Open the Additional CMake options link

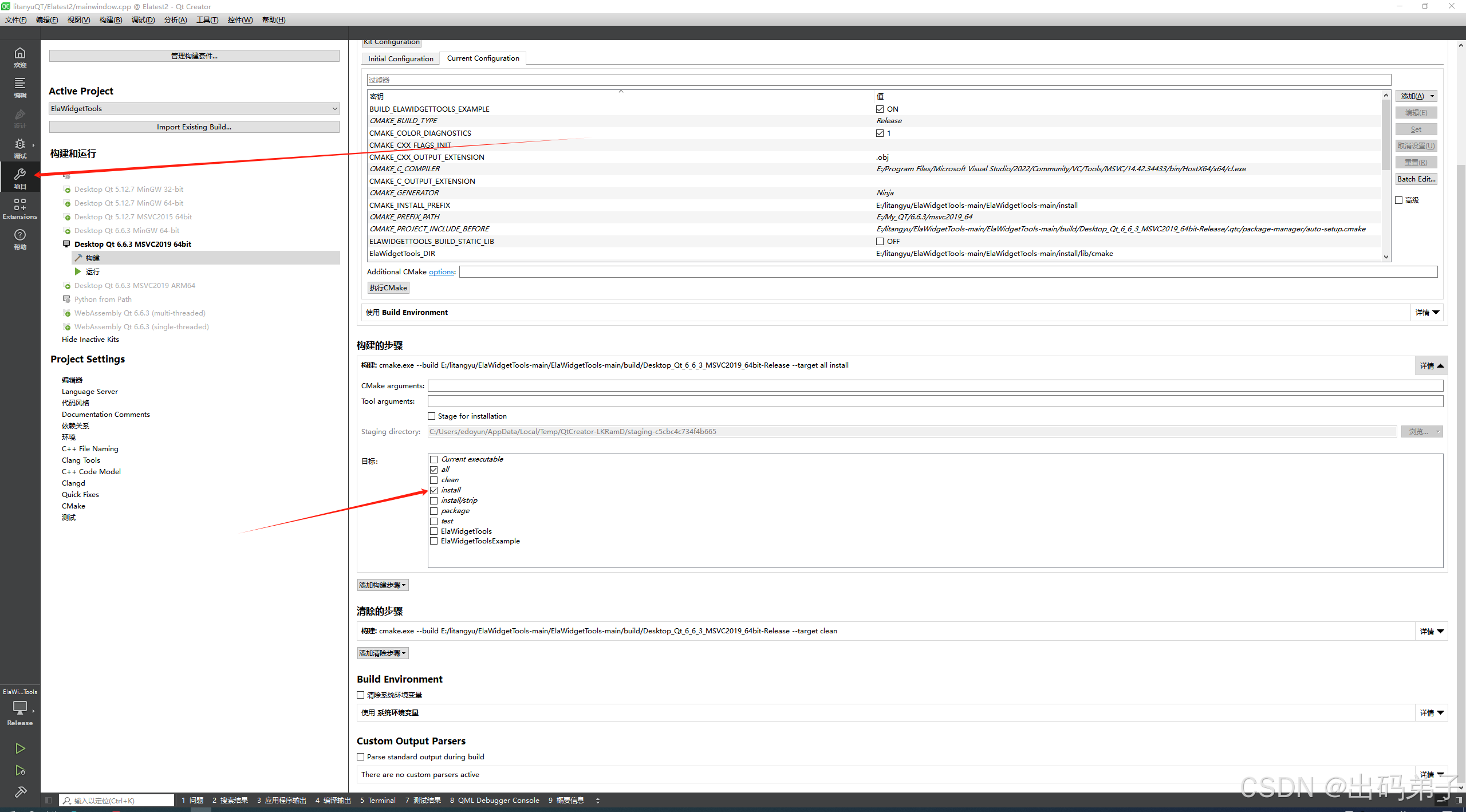click(442, 271)
